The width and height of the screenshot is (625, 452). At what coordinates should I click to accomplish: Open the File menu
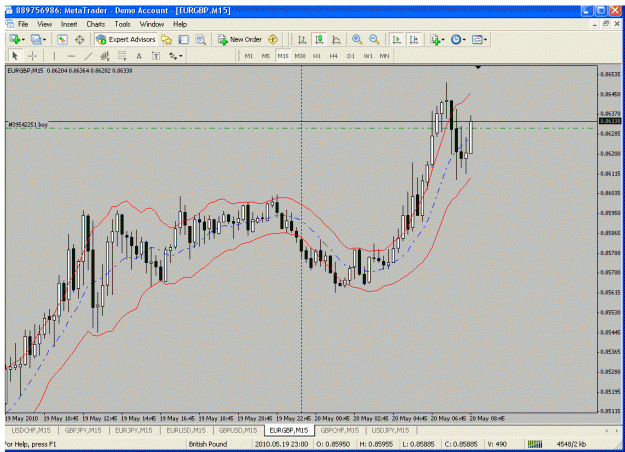(x=23, y=24)
